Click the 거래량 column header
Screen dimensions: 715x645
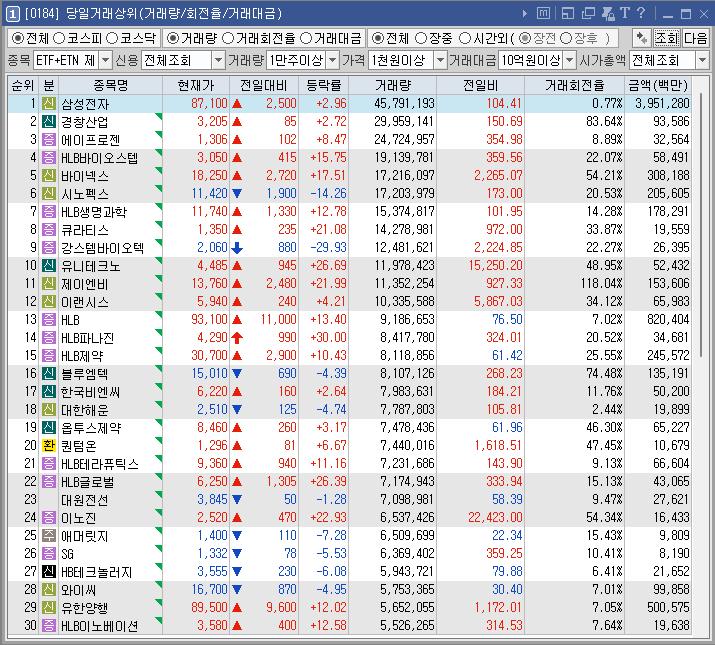point(393,85)
